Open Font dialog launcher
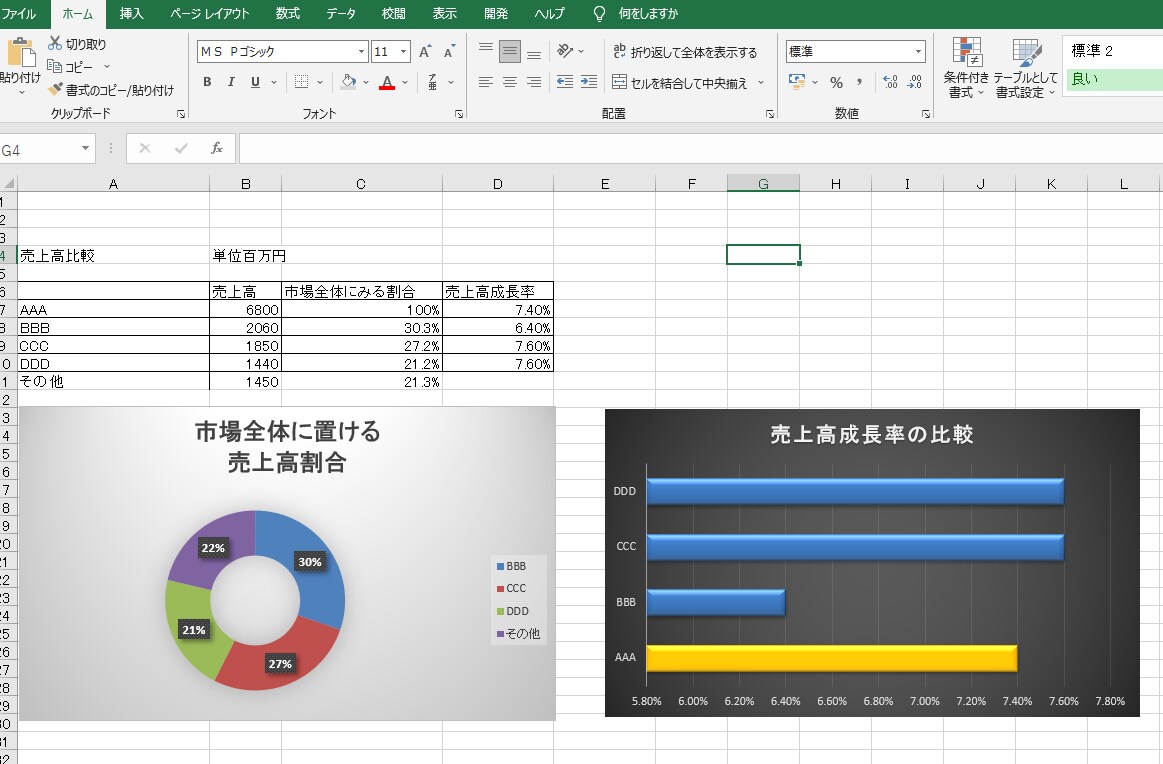 click(x=459, y=113)
